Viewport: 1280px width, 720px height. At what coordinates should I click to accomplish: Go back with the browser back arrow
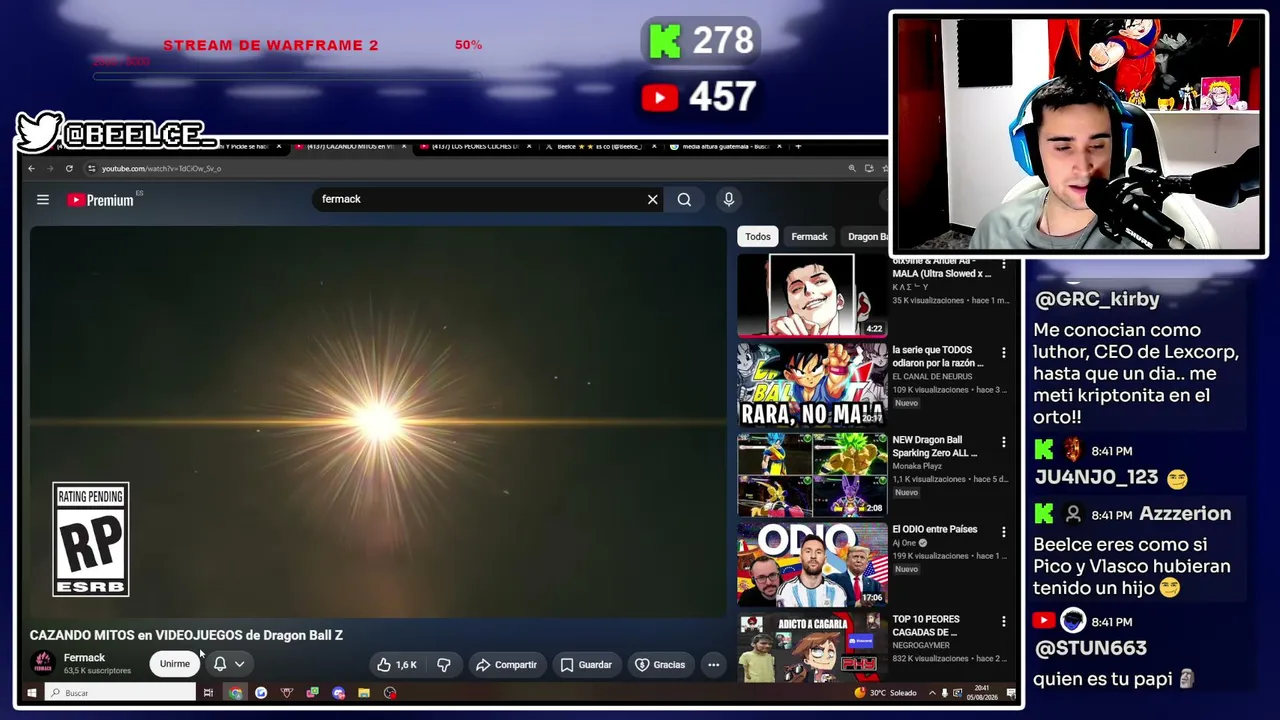point(31,168)
